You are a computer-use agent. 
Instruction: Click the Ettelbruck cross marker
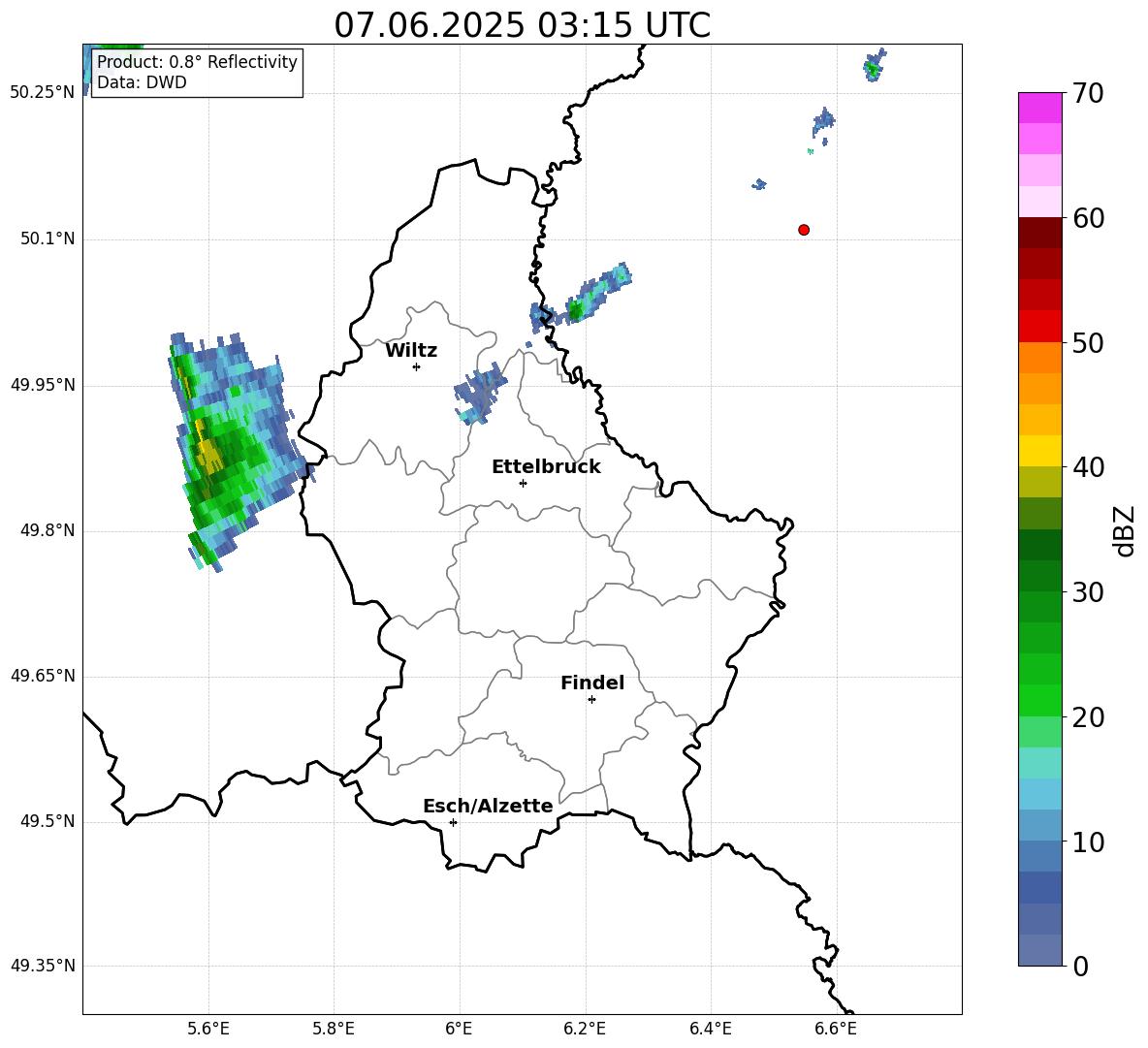(523, 483)
